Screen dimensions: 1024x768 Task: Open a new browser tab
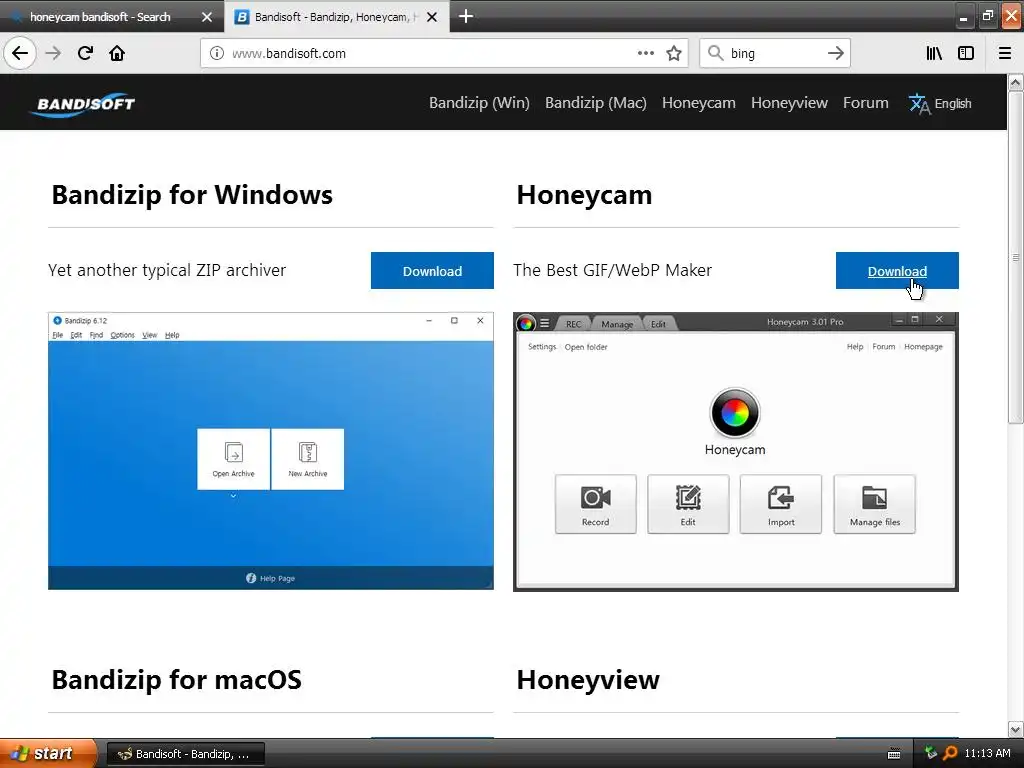click(x=466, y=16)
